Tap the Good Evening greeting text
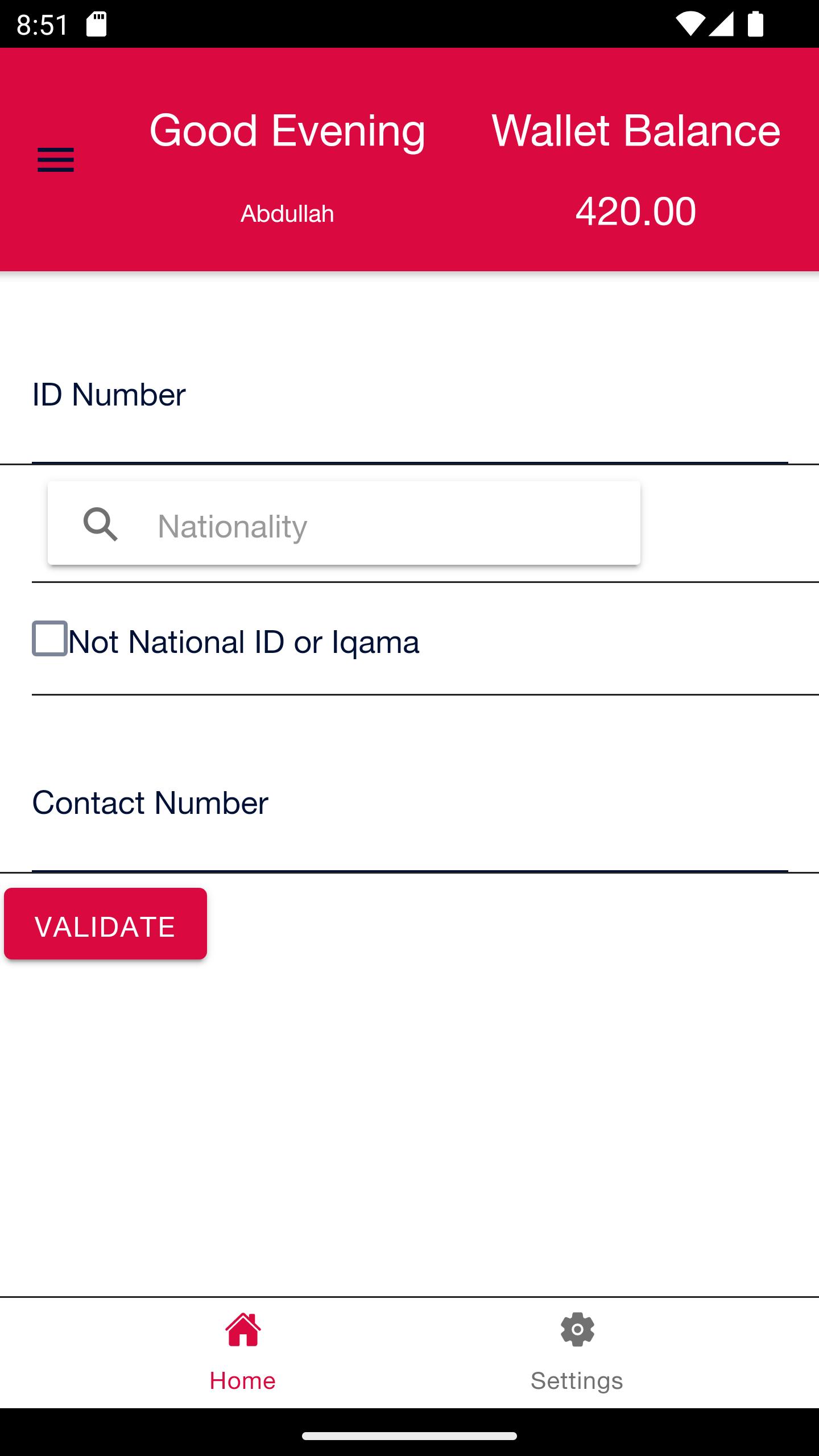Image resolution: width=819 pixels, height=1456 pixels. [287, 131]
